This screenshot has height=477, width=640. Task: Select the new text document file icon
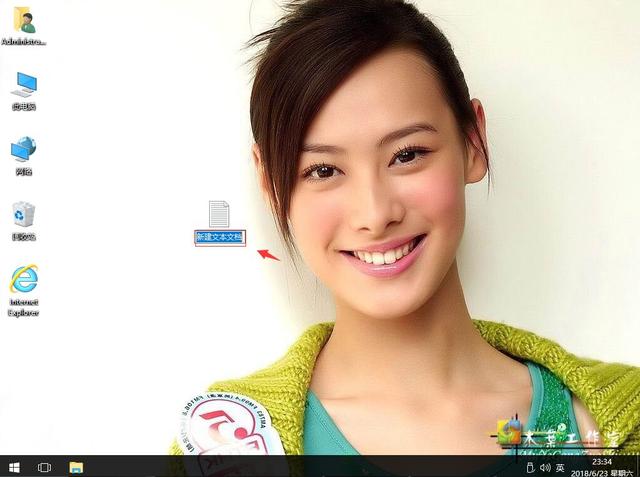click(x=219, y=214)
